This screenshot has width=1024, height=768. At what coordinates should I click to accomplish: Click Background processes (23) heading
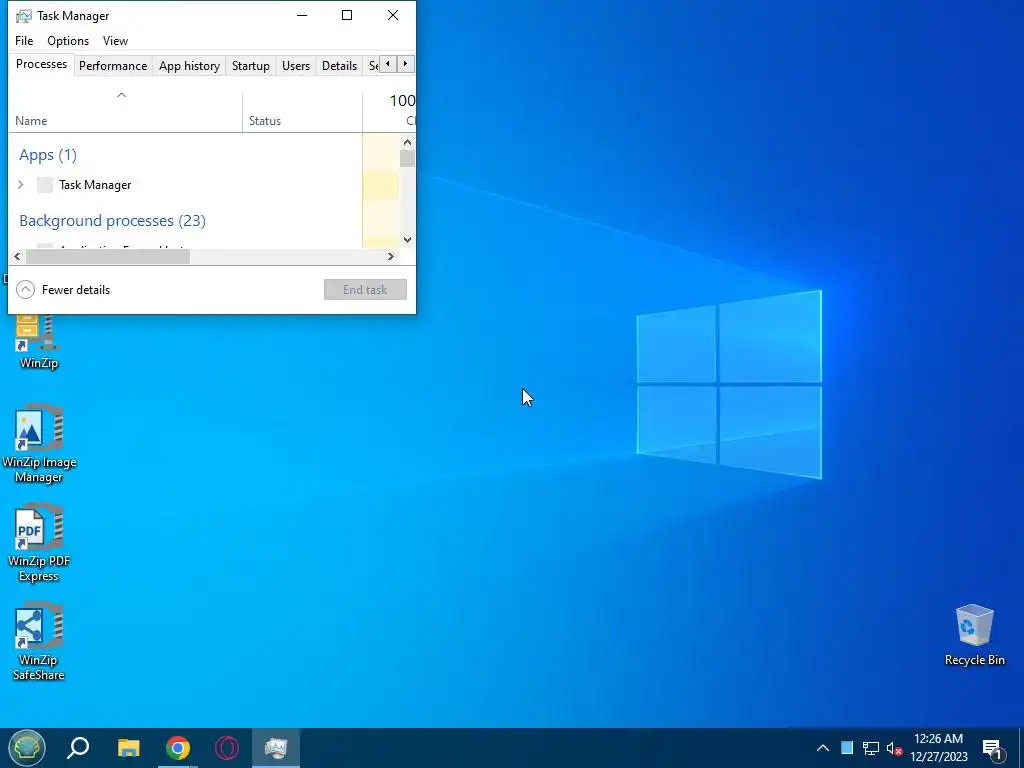point(112,221)
